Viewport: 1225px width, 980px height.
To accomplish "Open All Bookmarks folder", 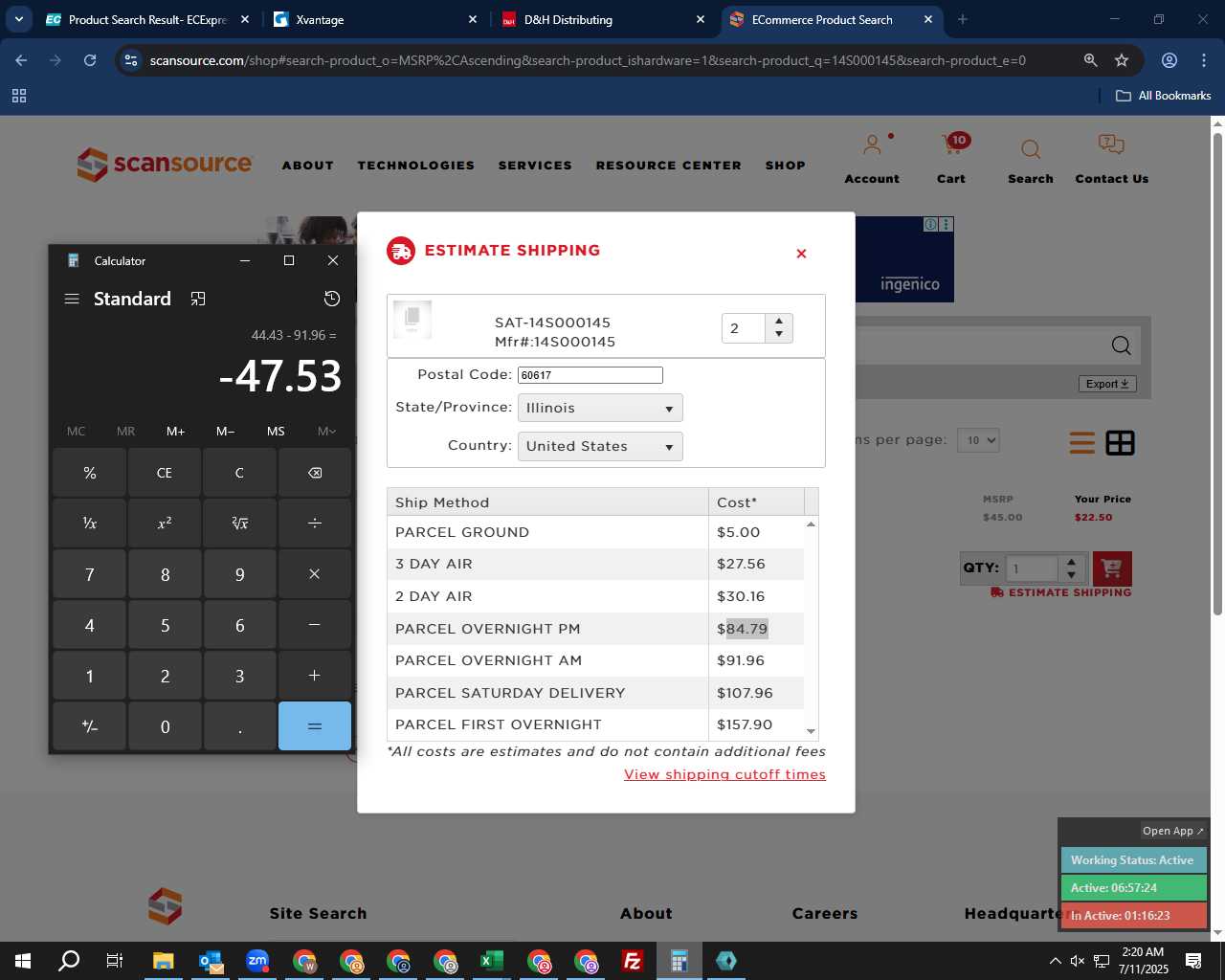I will tap(1164, 96).
